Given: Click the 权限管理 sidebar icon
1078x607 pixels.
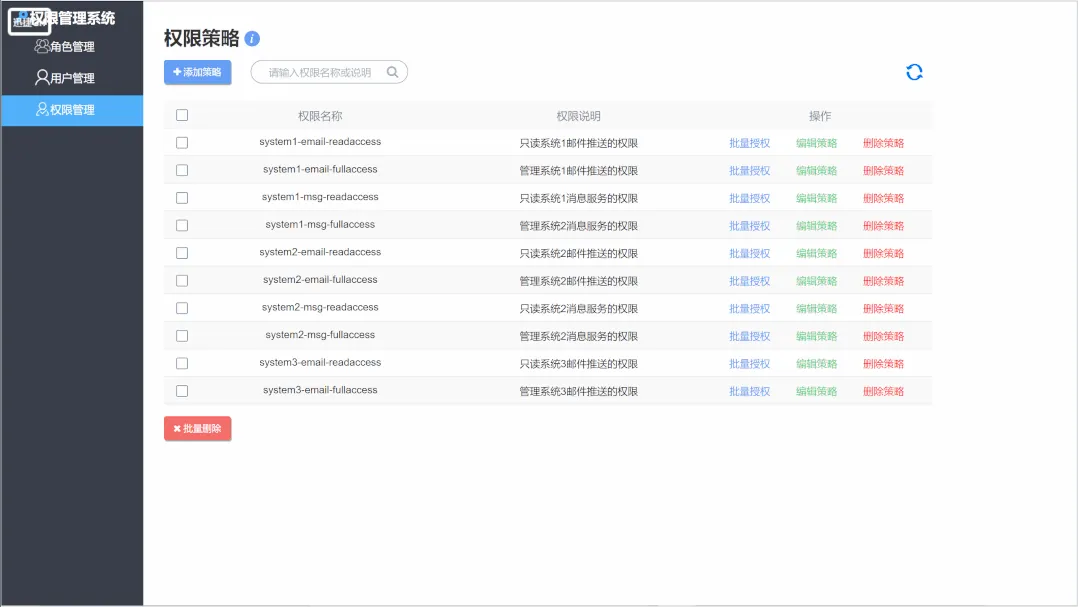Looking at the screenshot, I should click(42, 109).
